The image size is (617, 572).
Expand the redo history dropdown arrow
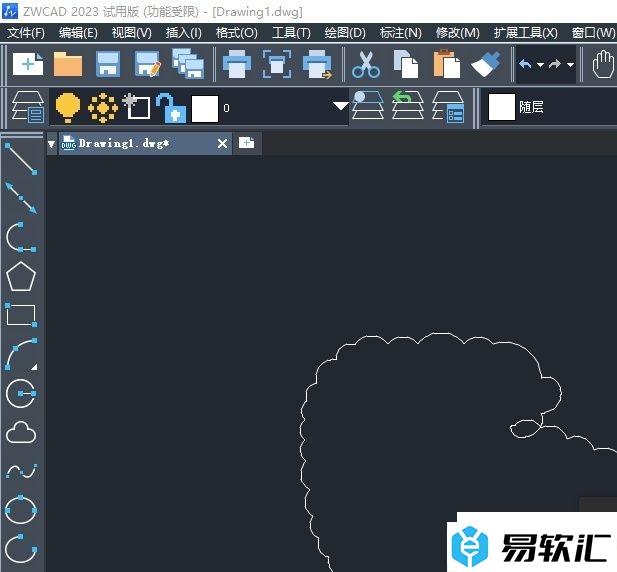click(x=570, y=65)
